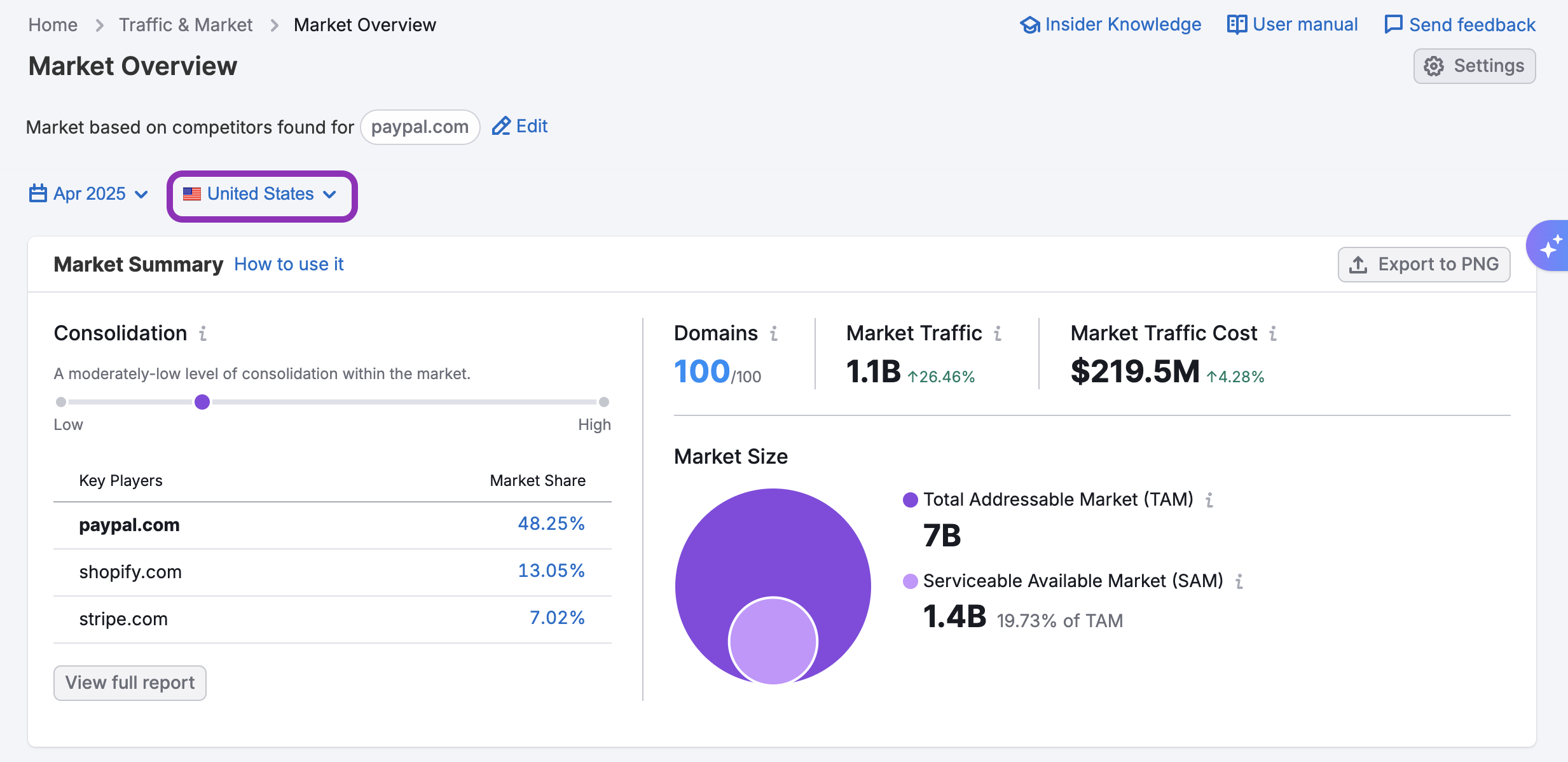Click the Market Traffic info icon
Viewport: 1568px width, 762px height.
(998, 333)
